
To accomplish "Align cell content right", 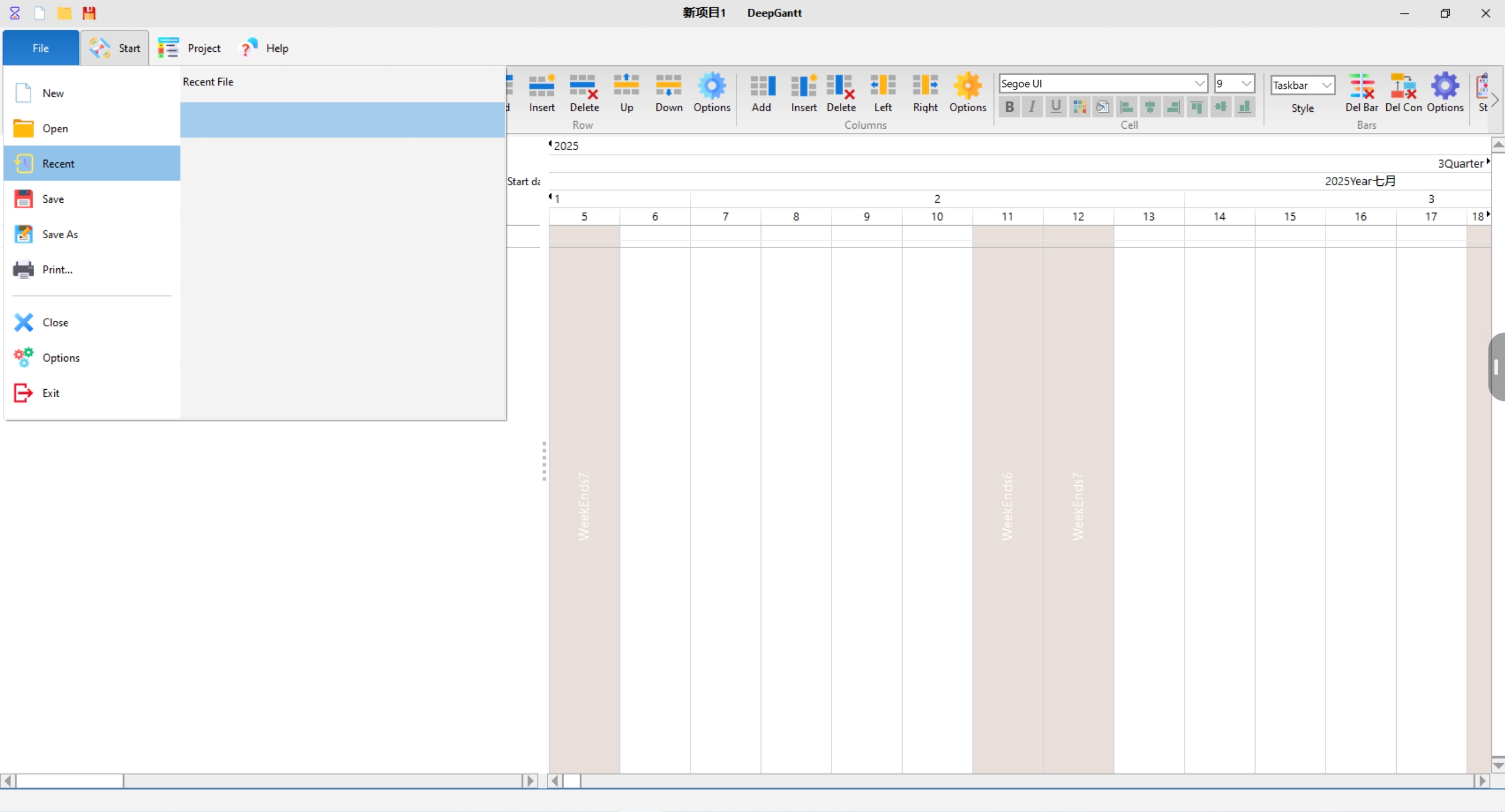I will click(1173, 106).
